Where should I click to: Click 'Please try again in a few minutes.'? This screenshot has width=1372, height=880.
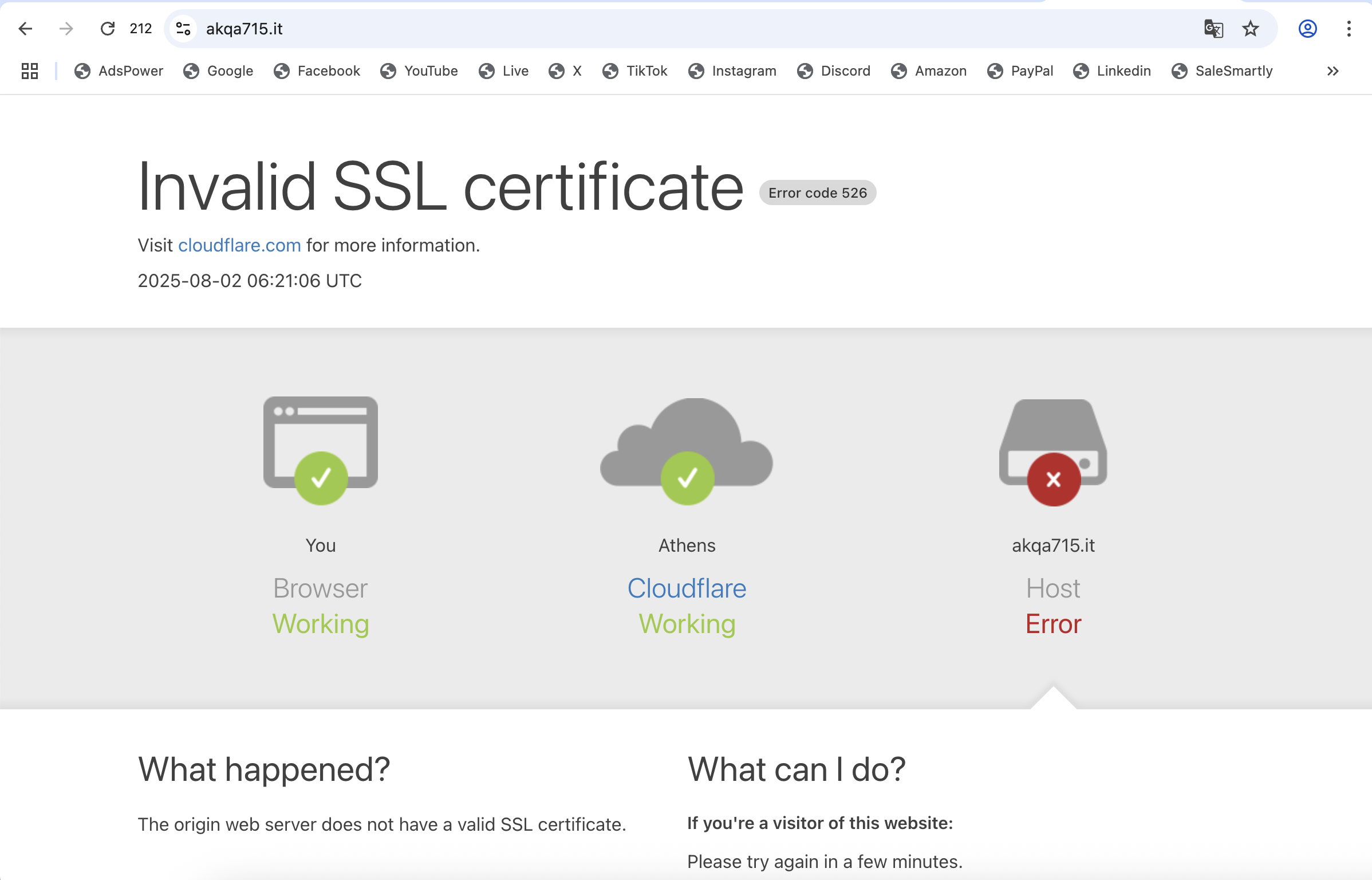pyautogui.click(x=825, y=862)
